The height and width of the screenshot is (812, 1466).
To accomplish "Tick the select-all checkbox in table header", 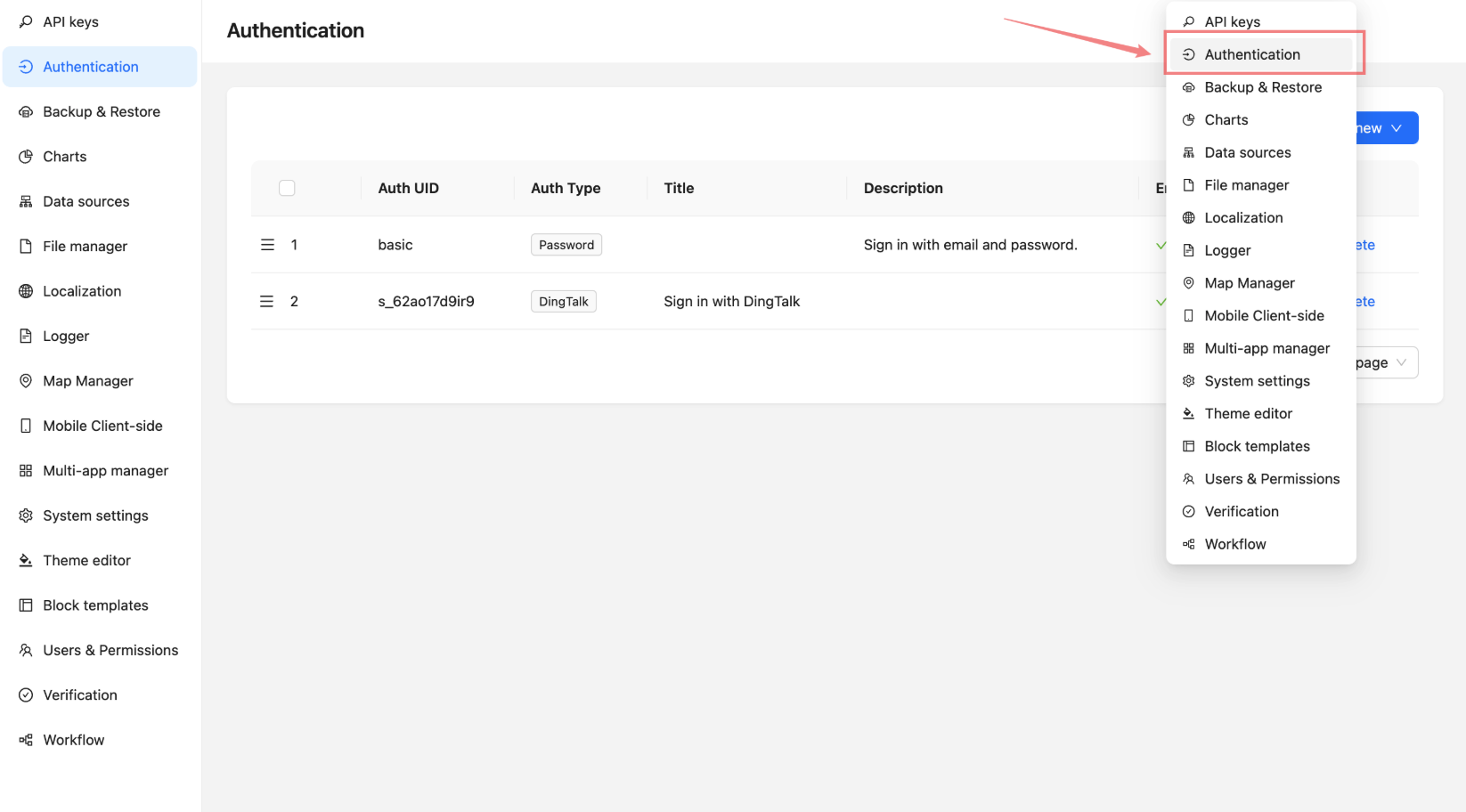I will click(x=287, y=188).
